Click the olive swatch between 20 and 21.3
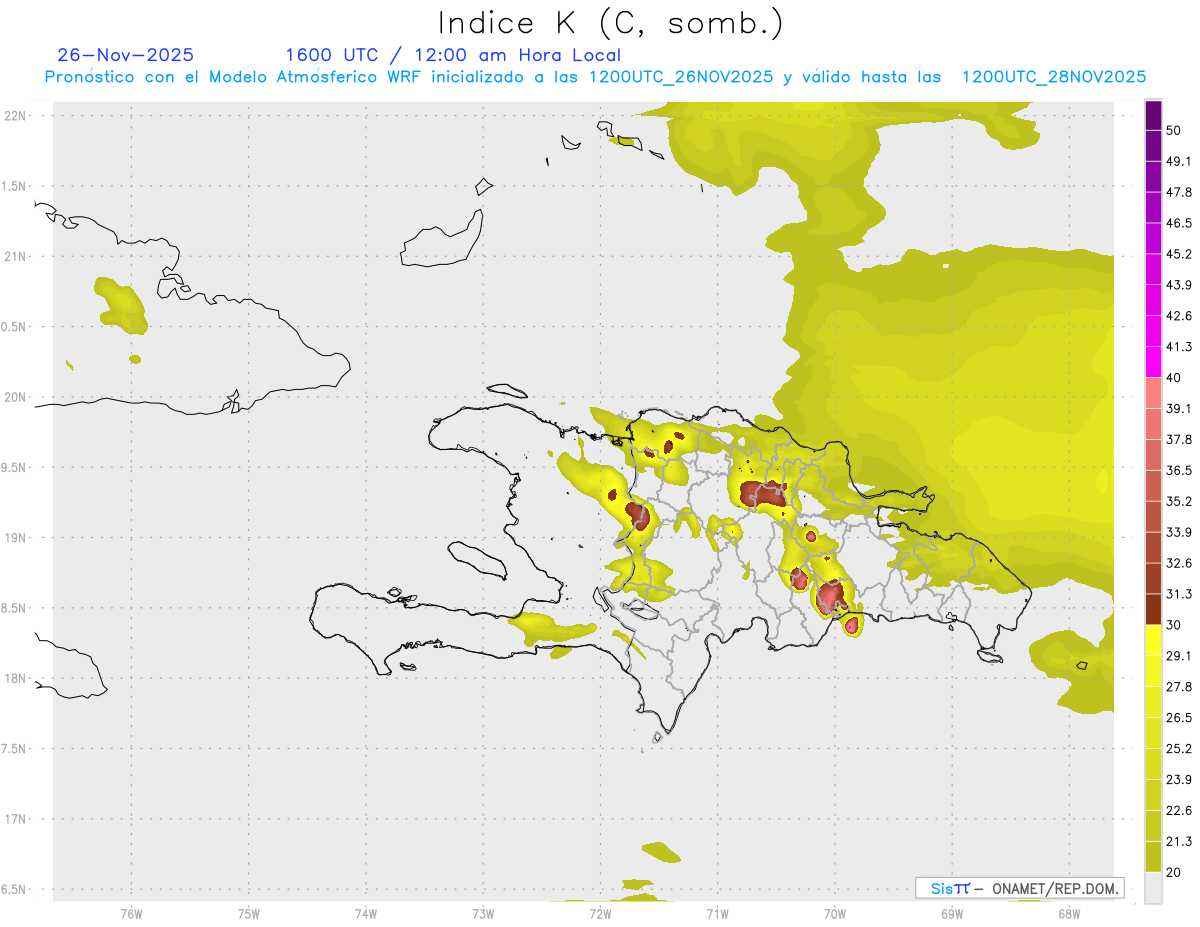1200x927 pixels. click(1153, 857)
